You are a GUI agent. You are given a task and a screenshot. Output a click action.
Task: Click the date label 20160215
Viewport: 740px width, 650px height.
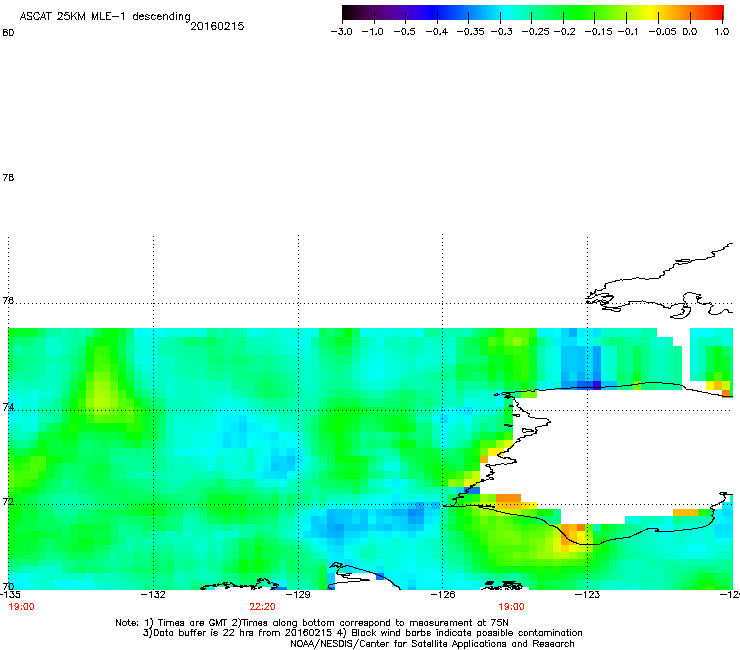pyautogui.click(x=217, y=26)
